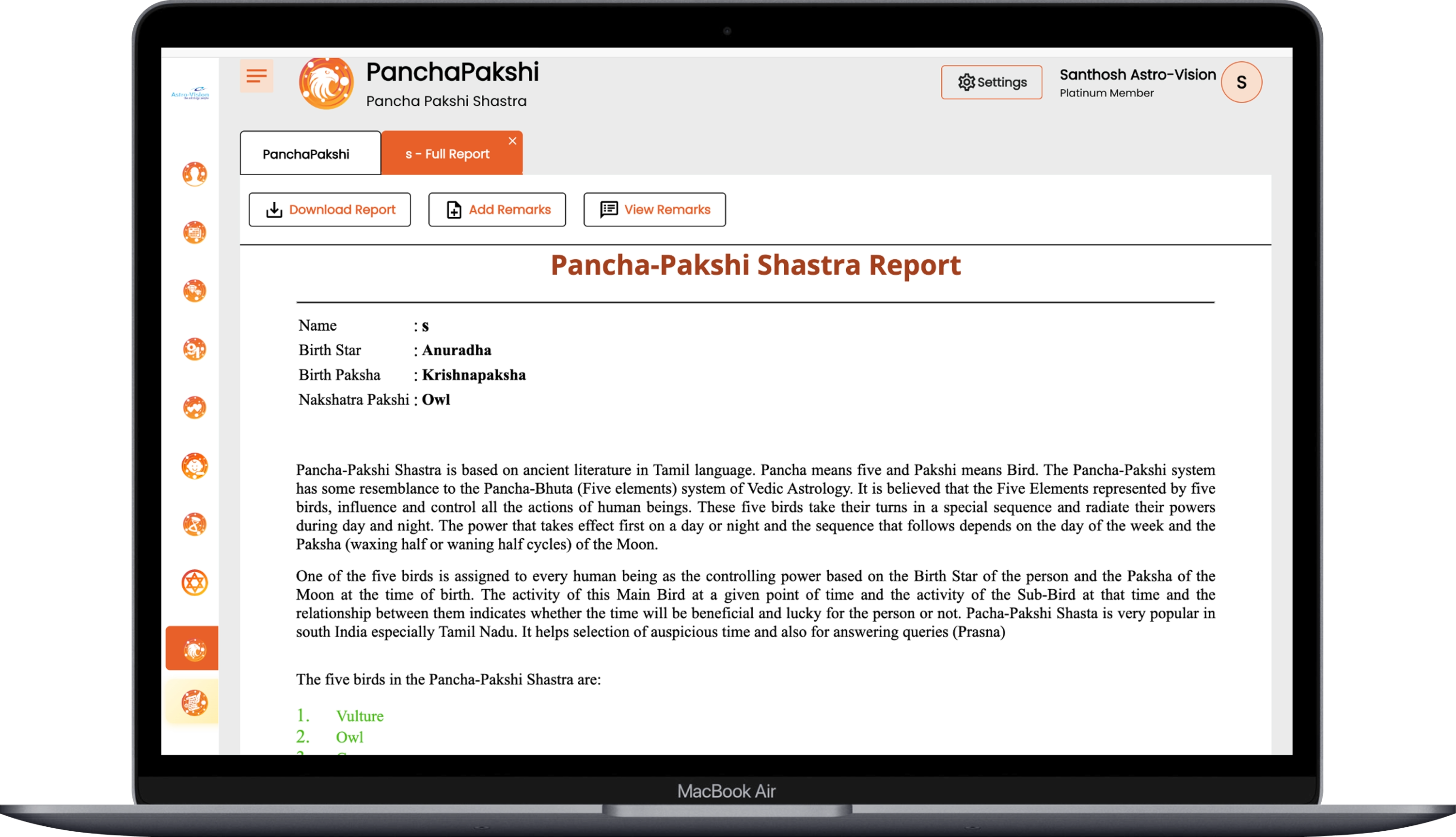Click the S user avatar circle

[1241, 82]
